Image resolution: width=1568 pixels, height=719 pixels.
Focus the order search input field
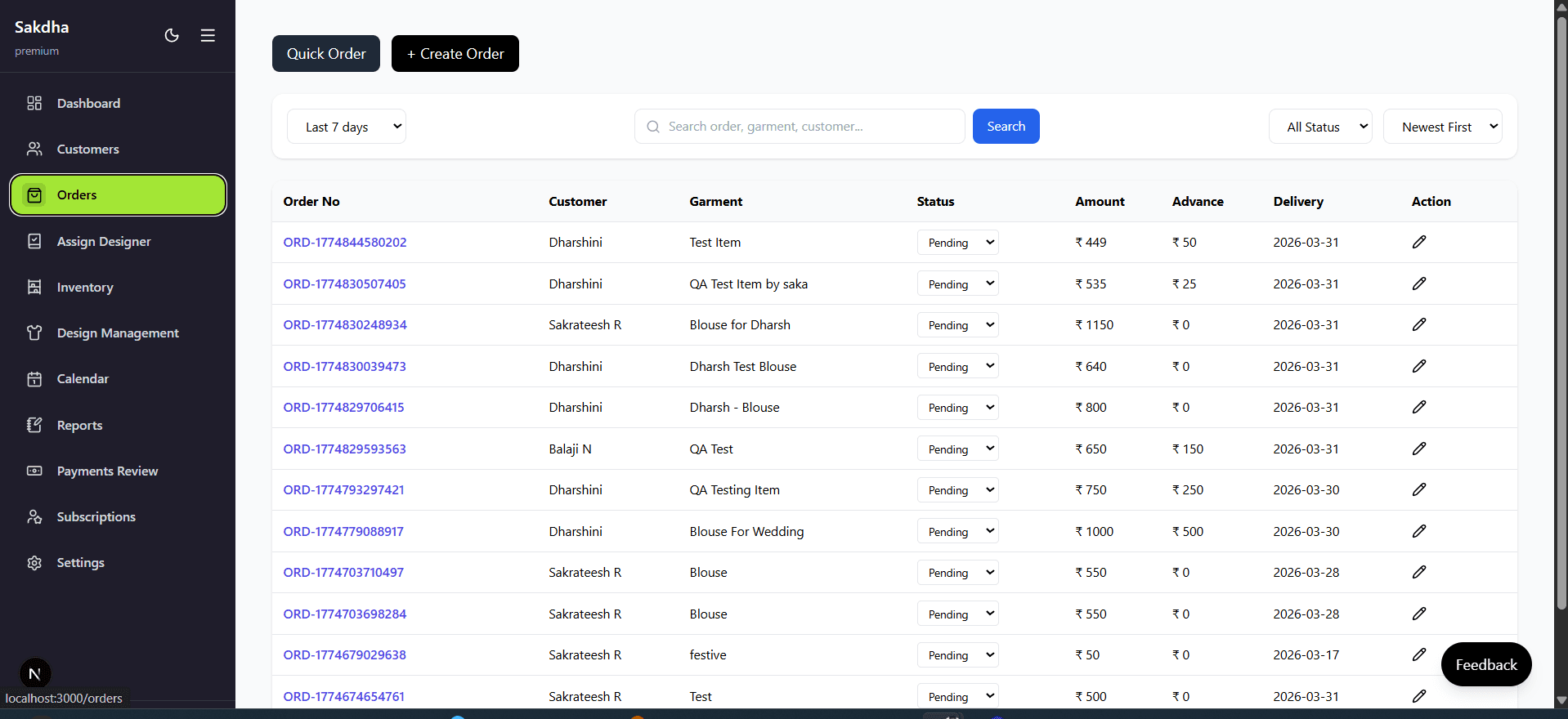tap(800, 127)
